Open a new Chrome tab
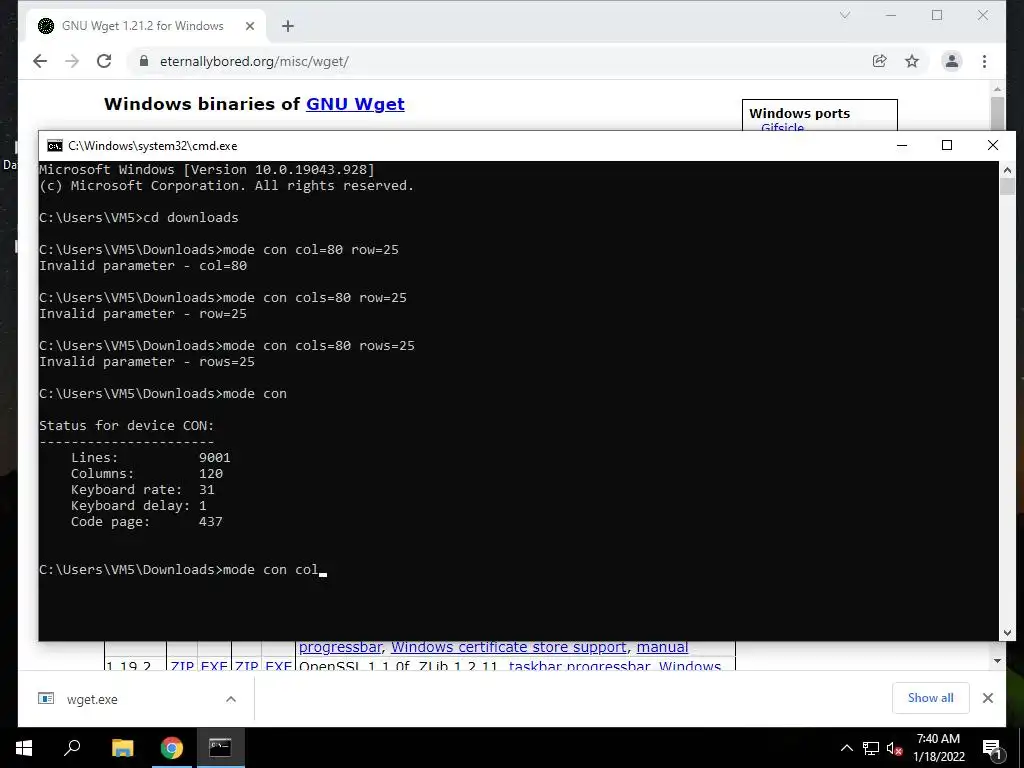Image resolution: width=1024 pixels, height=768 pixels. [288, 26]
